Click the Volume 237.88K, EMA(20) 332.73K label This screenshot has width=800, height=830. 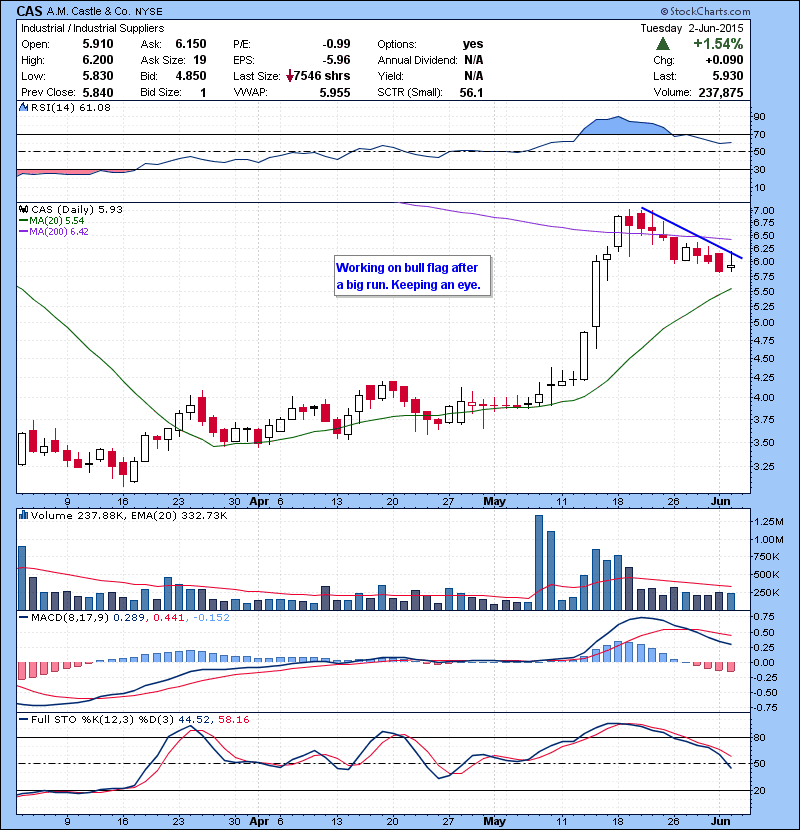(x=129, y=515)
